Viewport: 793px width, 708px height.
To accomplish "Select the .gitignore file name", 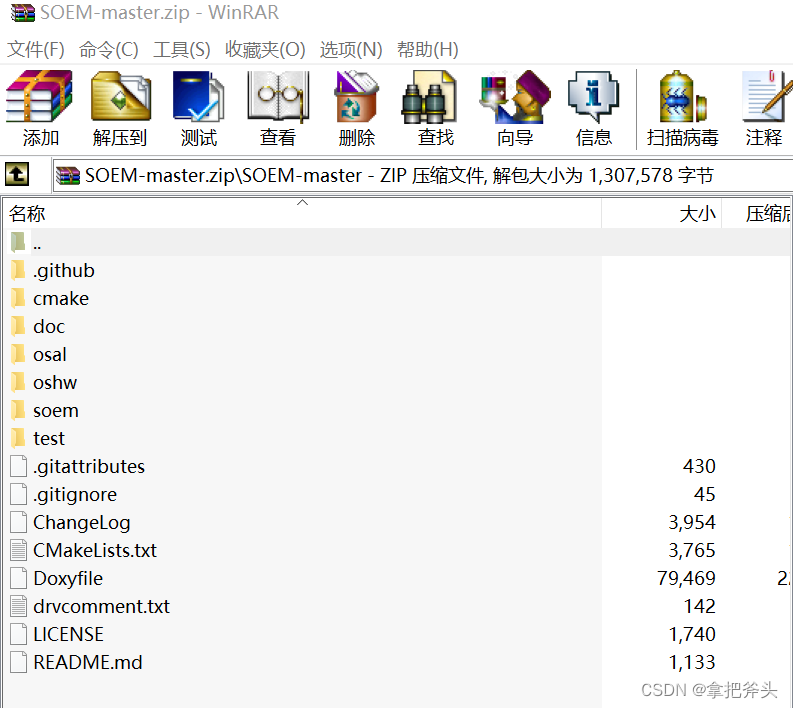I will [x=75, y=494].
